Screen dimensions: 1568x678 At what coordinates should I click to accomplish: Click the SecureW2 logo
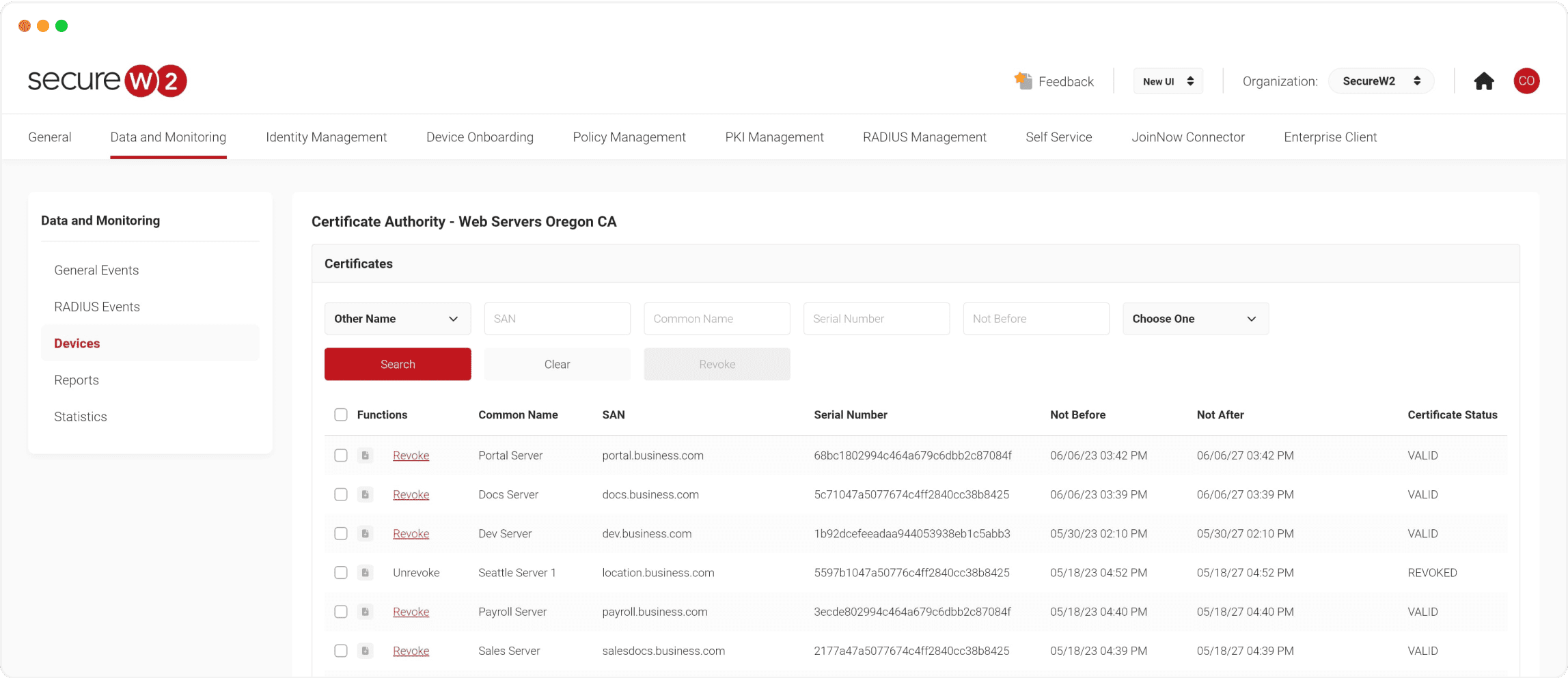107,81
